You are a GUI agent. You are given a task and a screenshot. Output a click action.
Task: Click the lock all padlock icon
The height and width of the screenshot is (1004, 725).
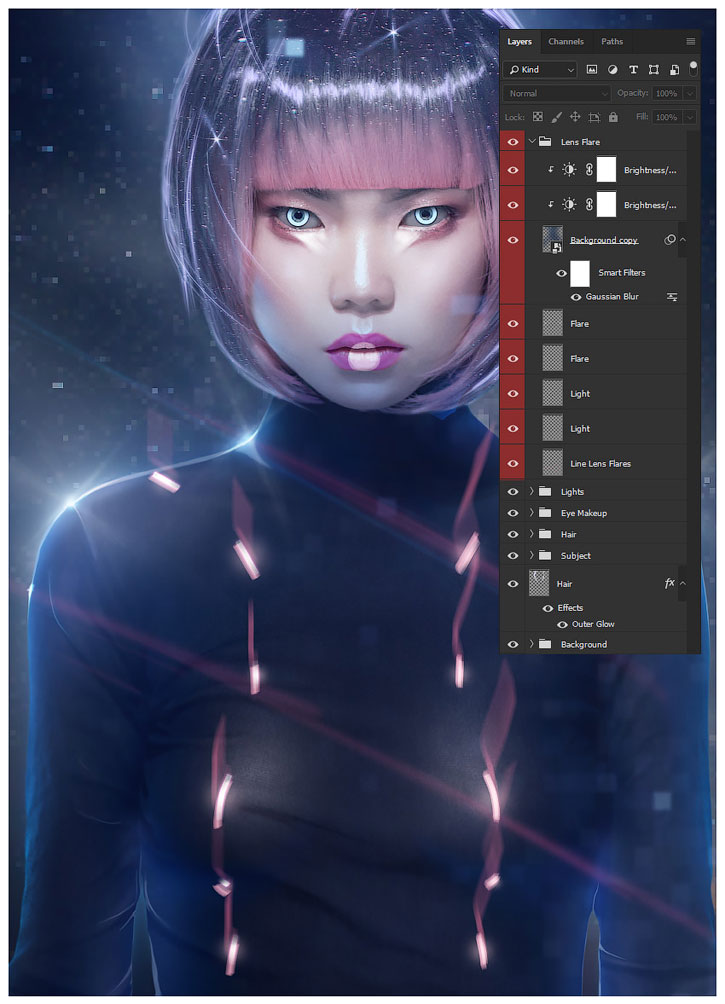tap(613, 117)
